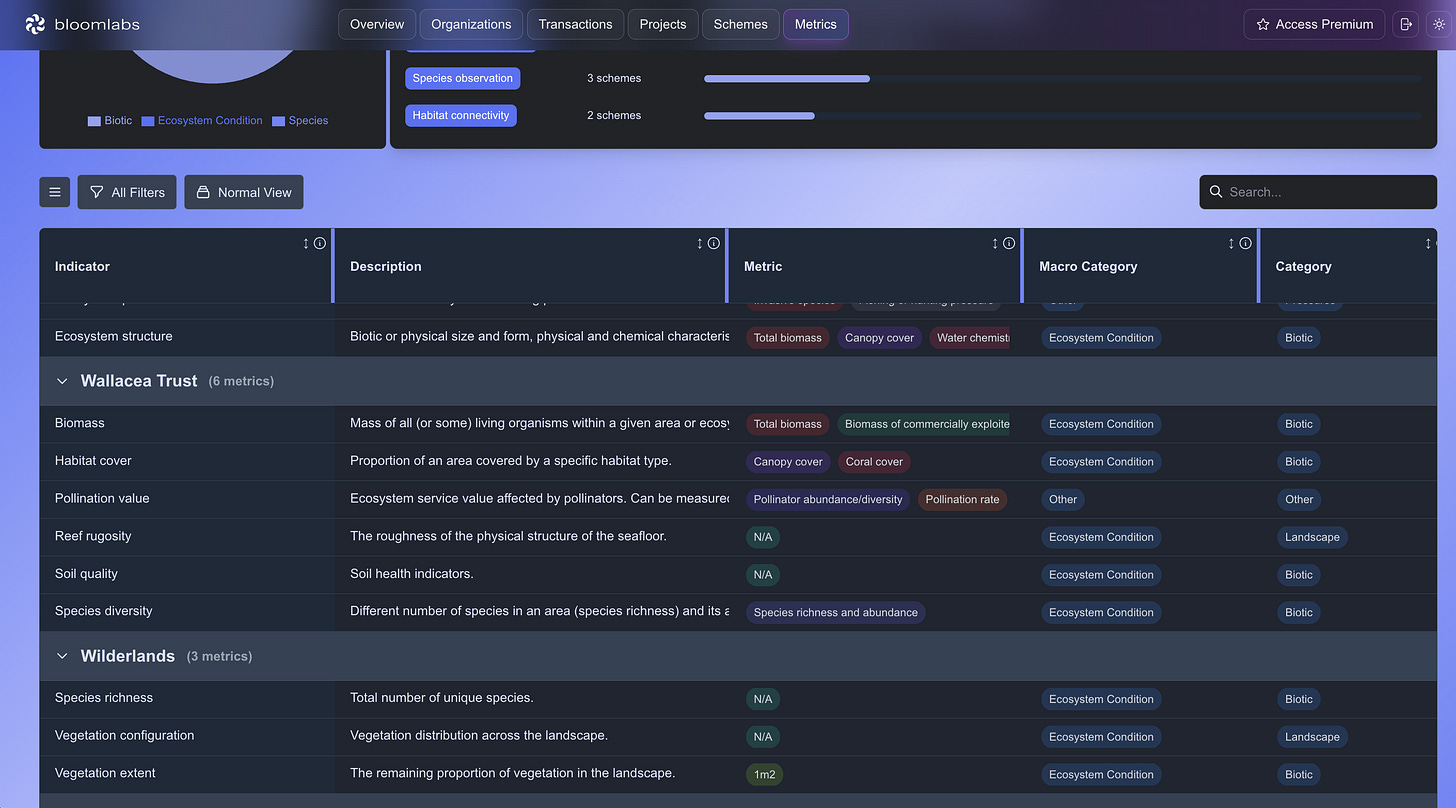1456x808 pixels.
Task: Select the Soil quality indicator
Action: coord(86,574)
